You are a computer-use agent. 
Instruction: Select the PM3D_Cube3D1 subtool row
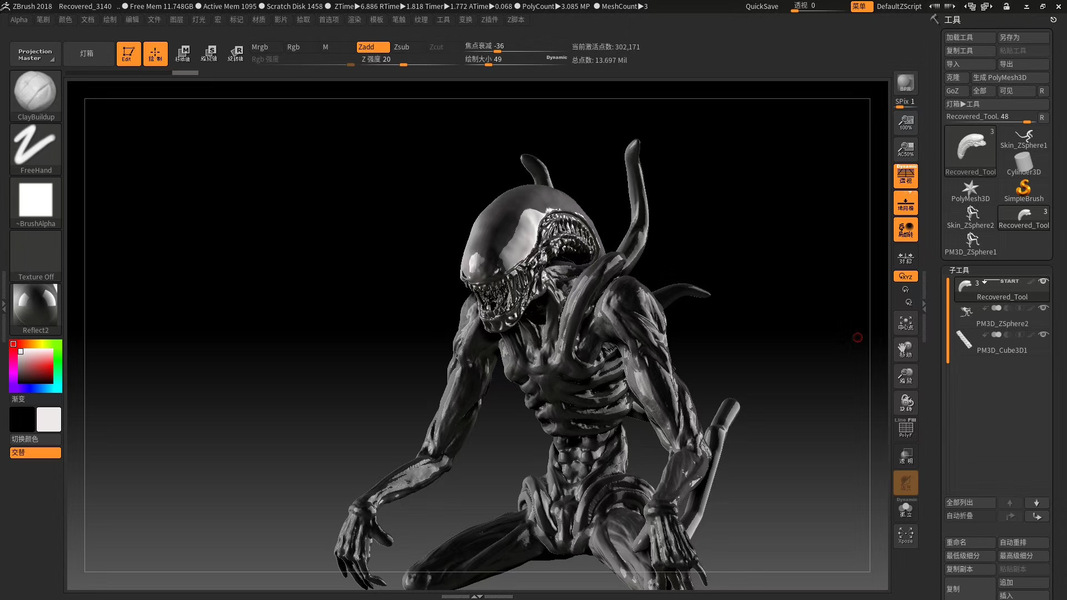[1002, 343]
